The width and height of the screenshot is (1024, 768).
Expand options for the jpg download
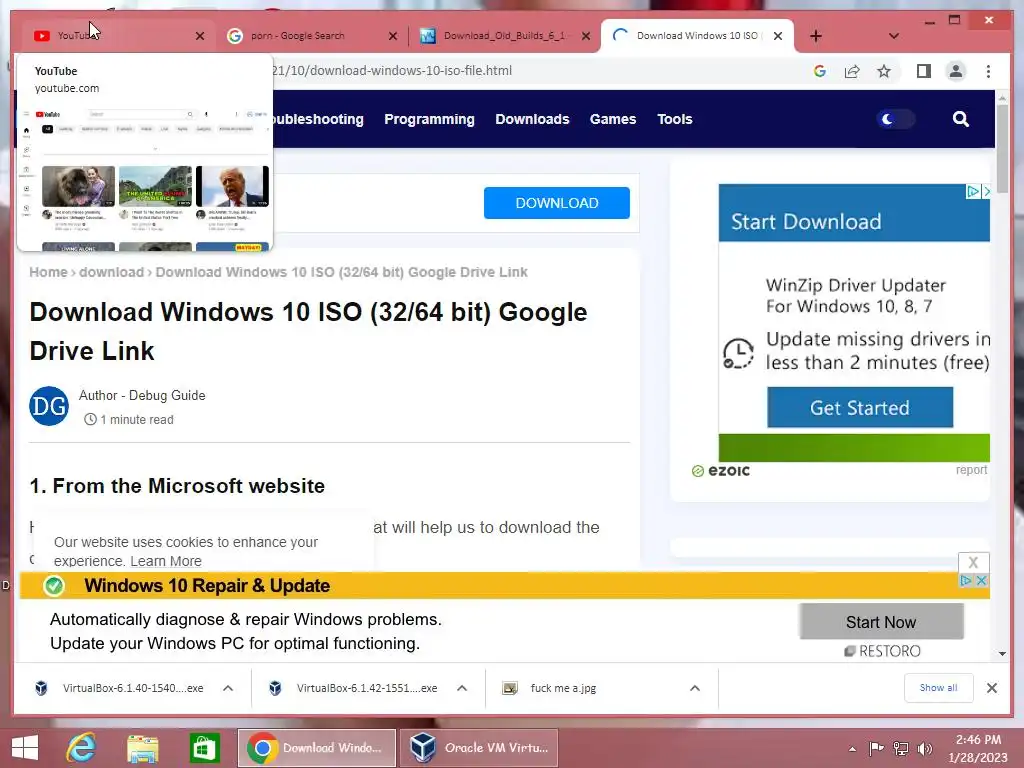coord(695,688)
